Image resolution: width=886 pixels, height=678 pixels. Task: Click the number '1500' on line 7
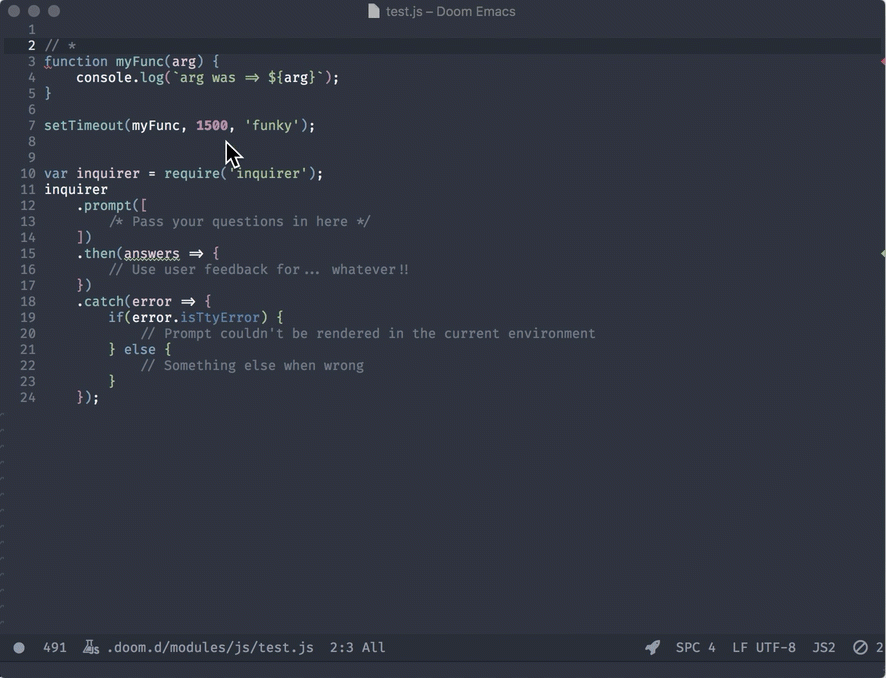click(212, 125)
